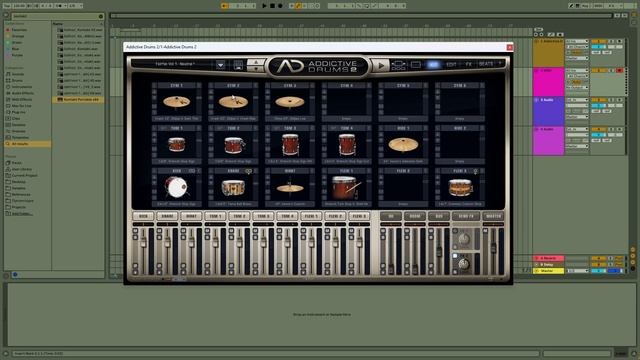Select the SNARE mixer channel button

[167, 216]
